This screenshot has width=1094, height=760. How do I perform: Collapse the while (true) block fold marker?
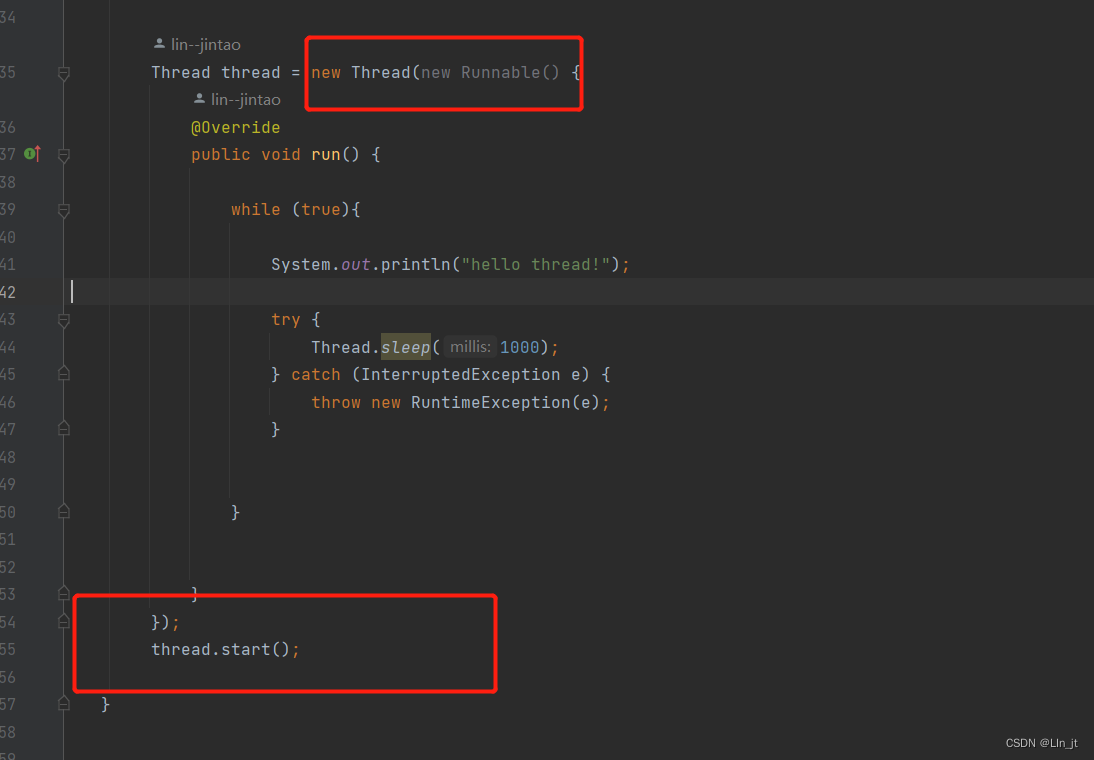tap(63, 210)
